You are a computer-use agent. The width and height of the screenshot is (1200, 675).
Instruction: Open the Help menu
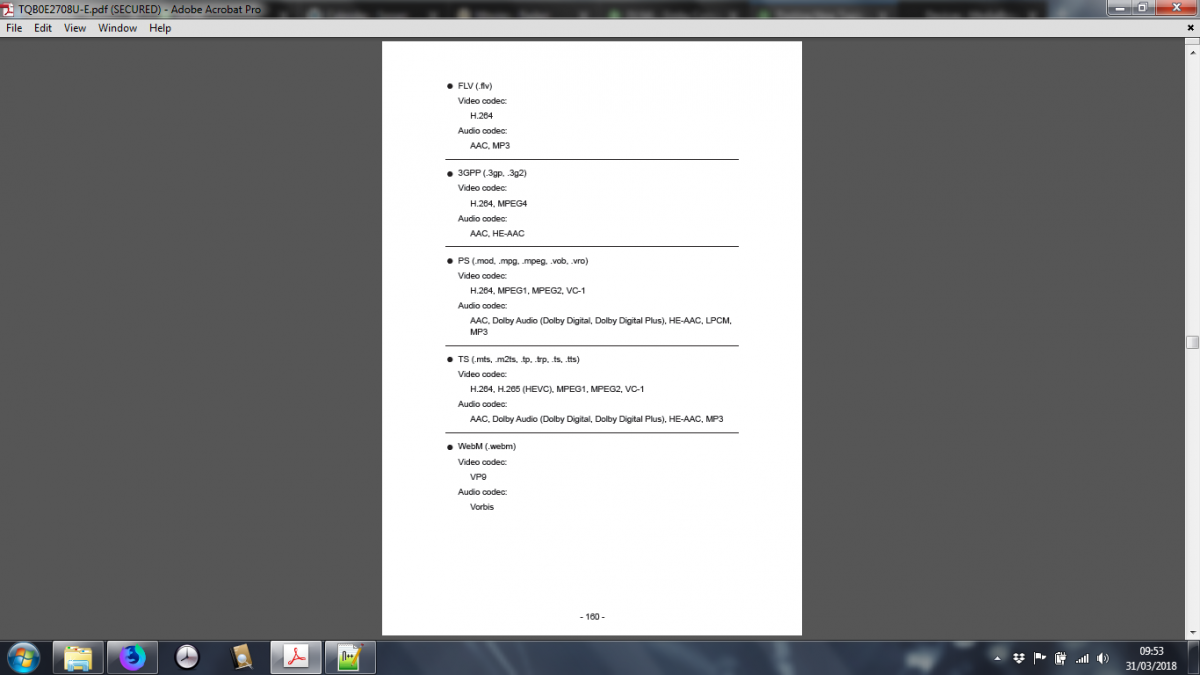click(x=160, y=28)
